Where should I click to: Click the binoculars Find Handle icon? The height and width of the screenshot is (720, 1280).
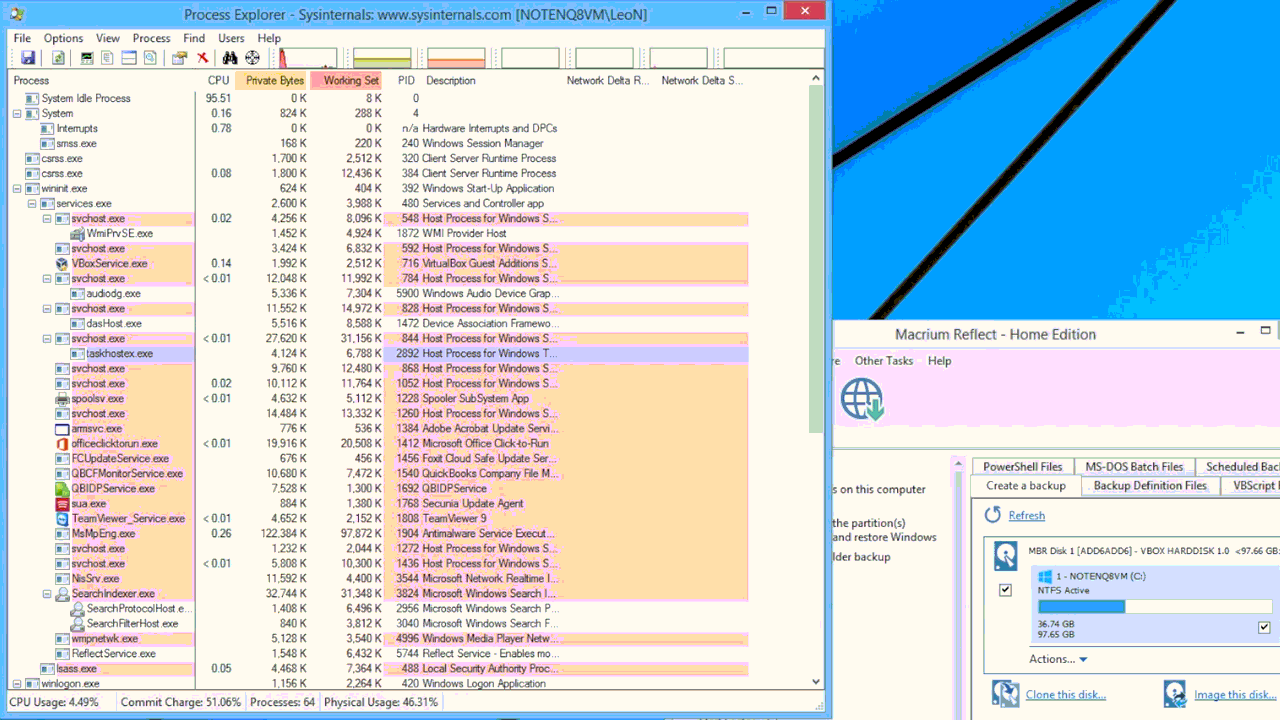click(x=230, y=58)
